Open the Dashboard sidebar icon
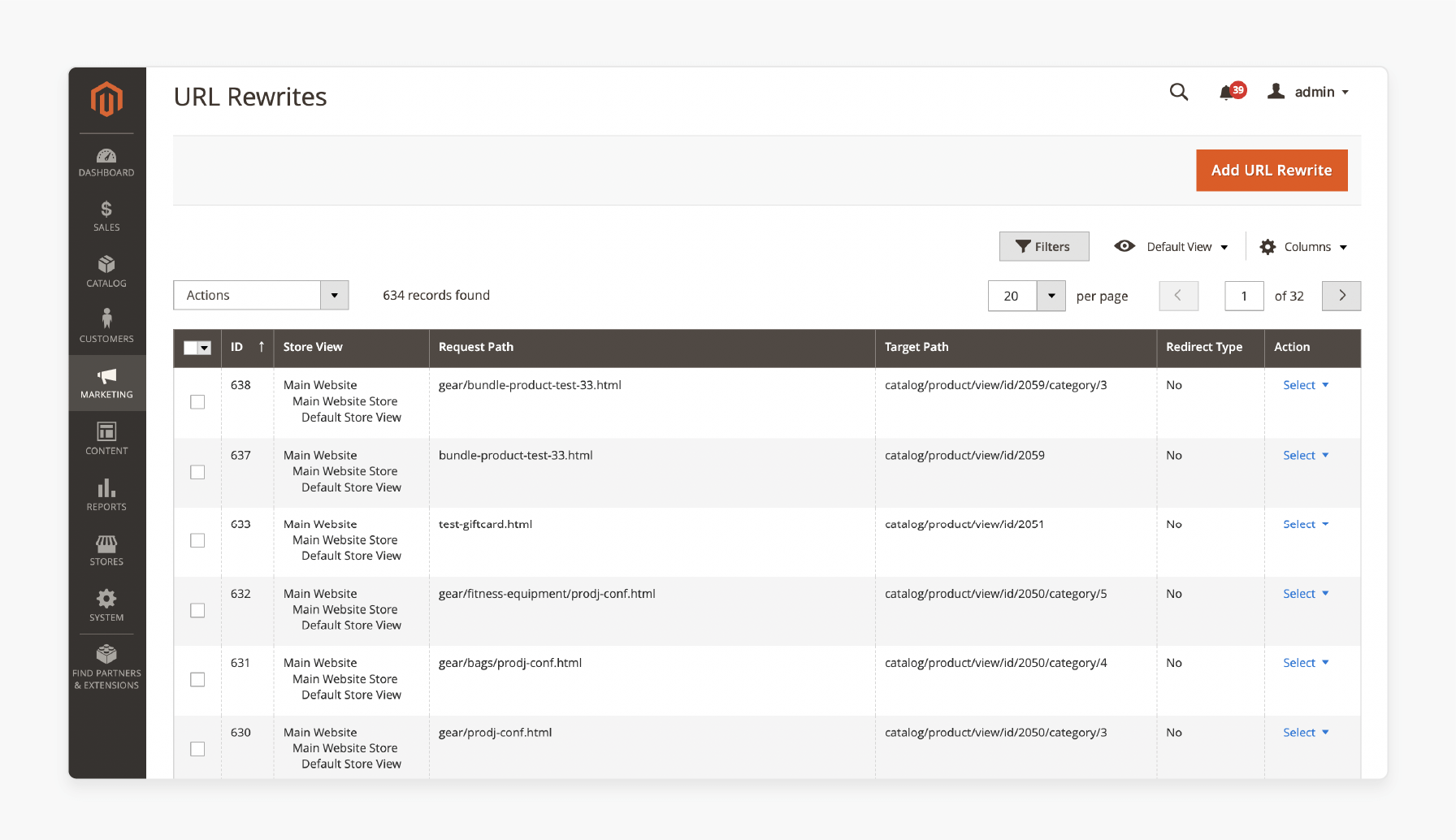The height and width of the screenshot is (840, 1456). tap(106, 156)
